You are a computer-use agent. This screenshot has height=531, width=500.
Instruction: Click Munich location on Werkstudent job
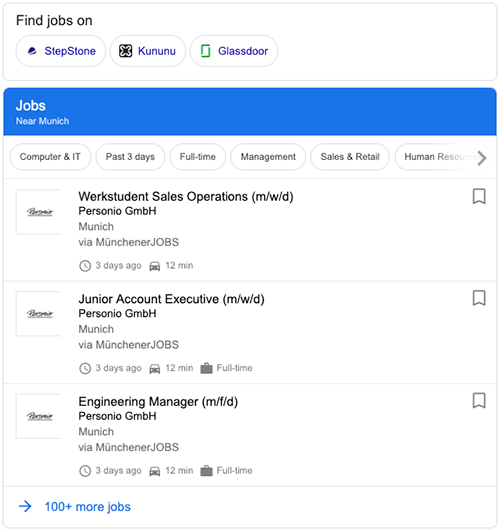tap(96, 227)
